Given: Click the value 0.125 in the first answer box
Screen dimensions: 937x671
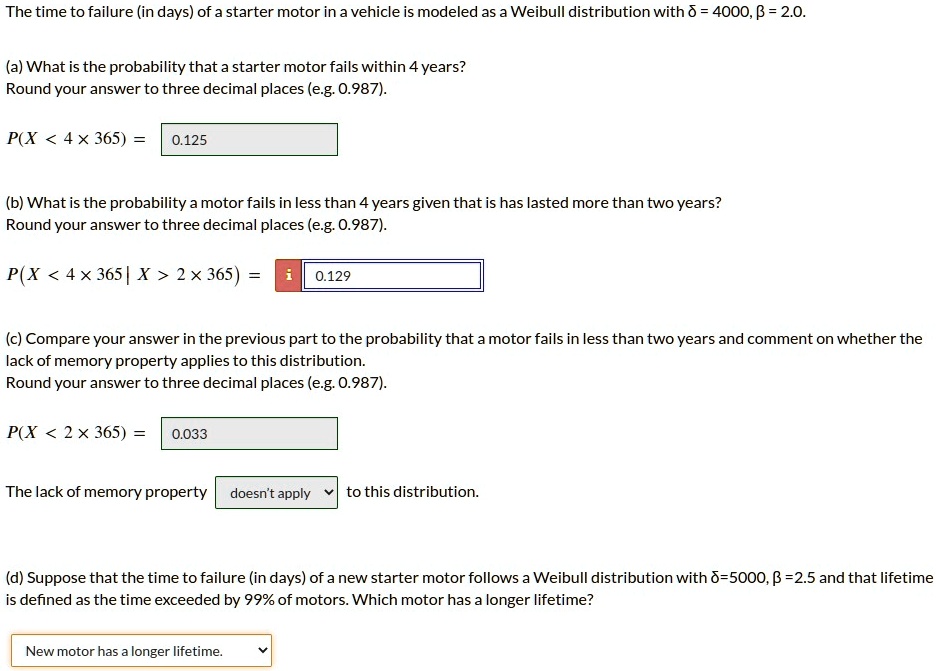Looking at the screenshot, I should [187, 139].
